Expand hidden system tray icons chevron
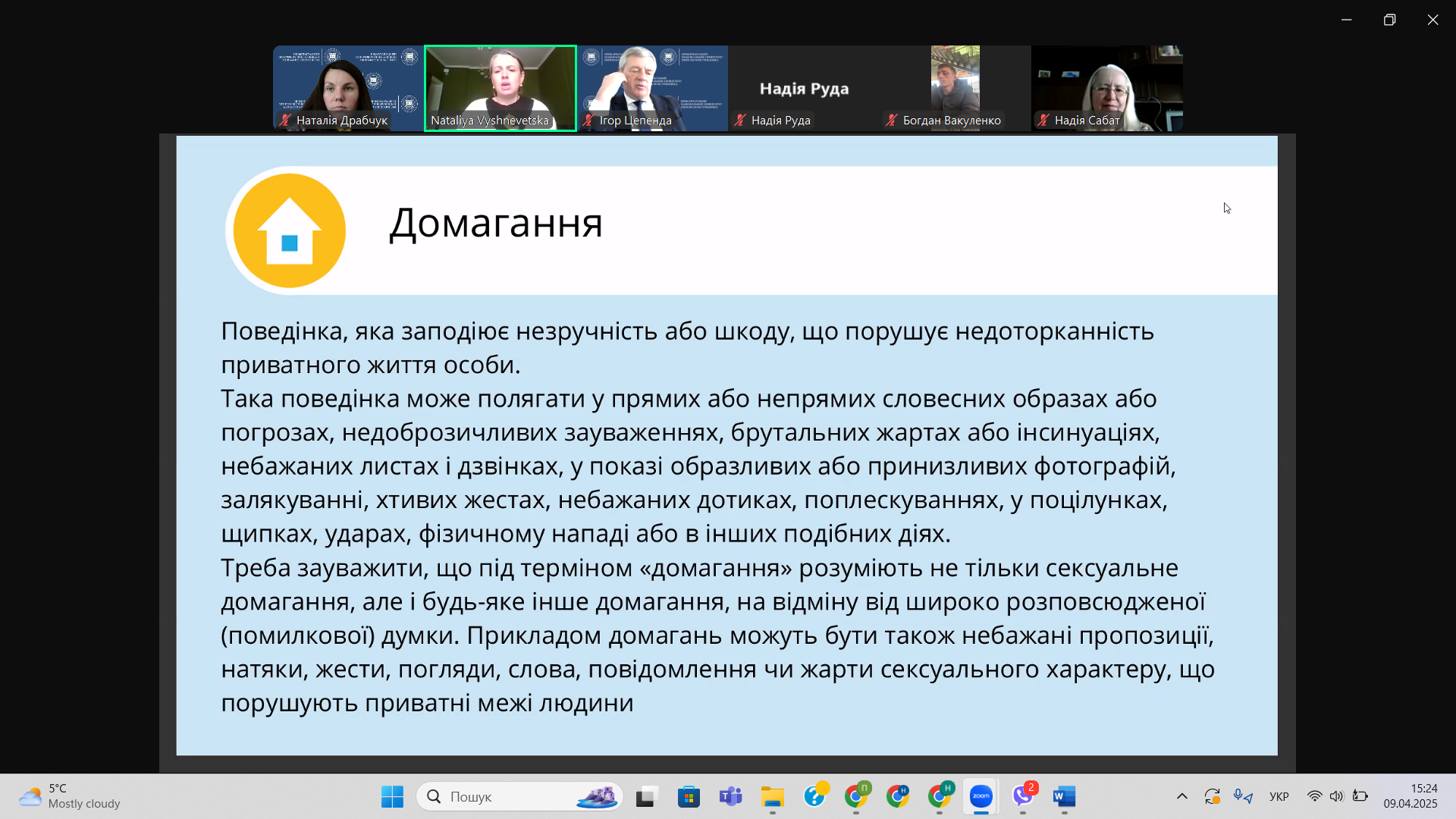The width and height of the screenshot is (1456, 819). pyautogui.click(x=1181, y=796)
